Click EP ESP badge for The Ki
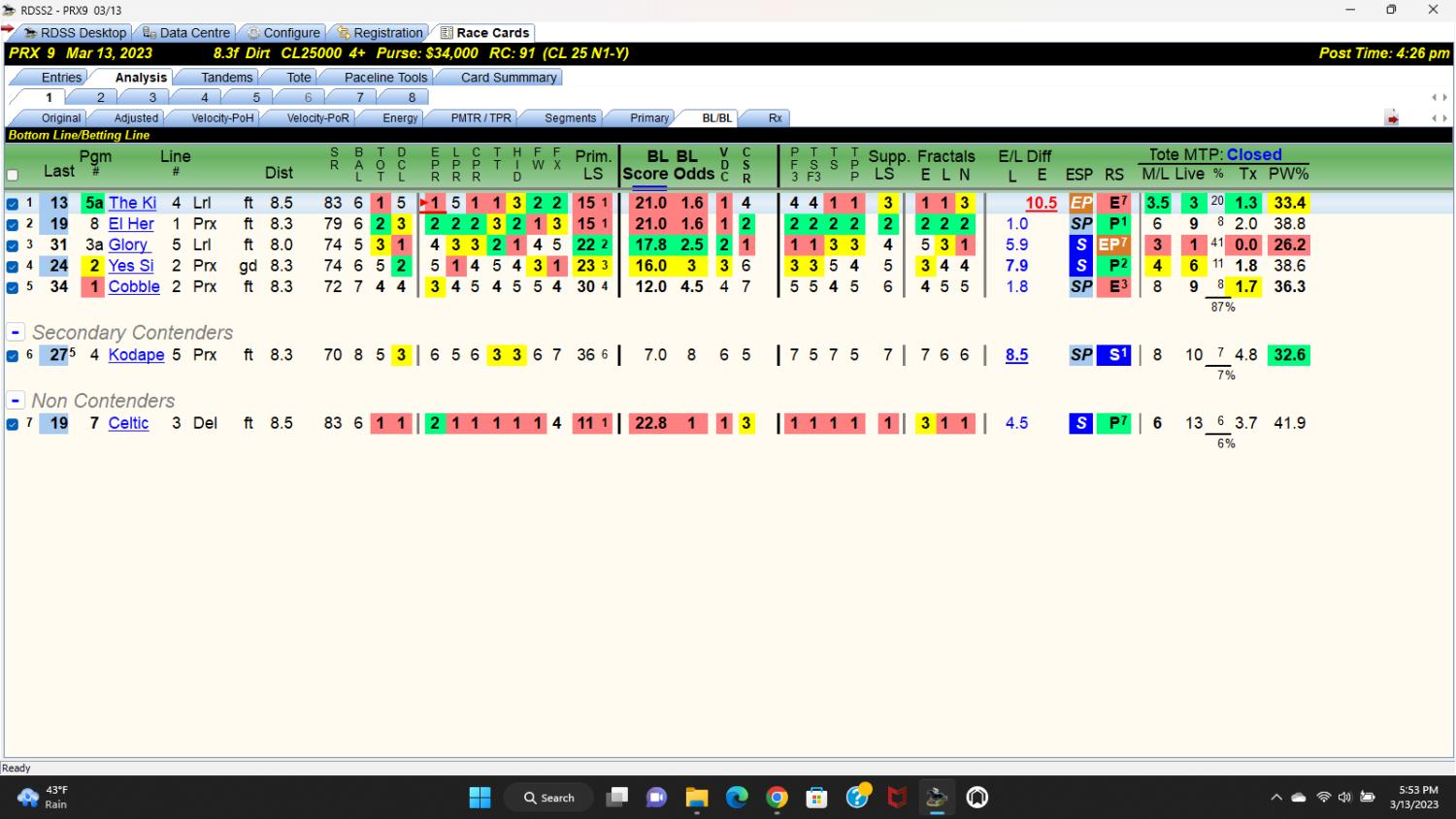Screen dimensions: 1456x819 point(1080,203)
